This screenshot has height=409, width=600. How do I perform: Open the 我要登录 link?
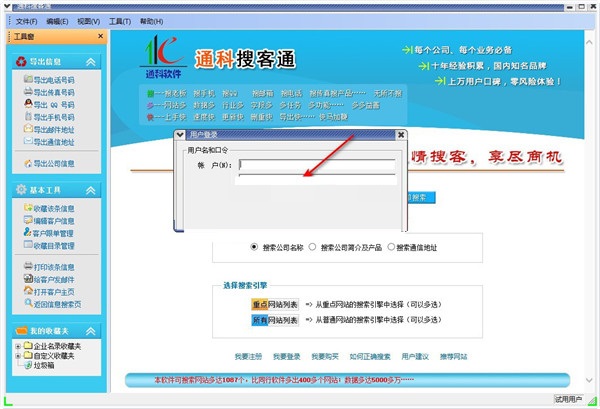click(287, 357)
